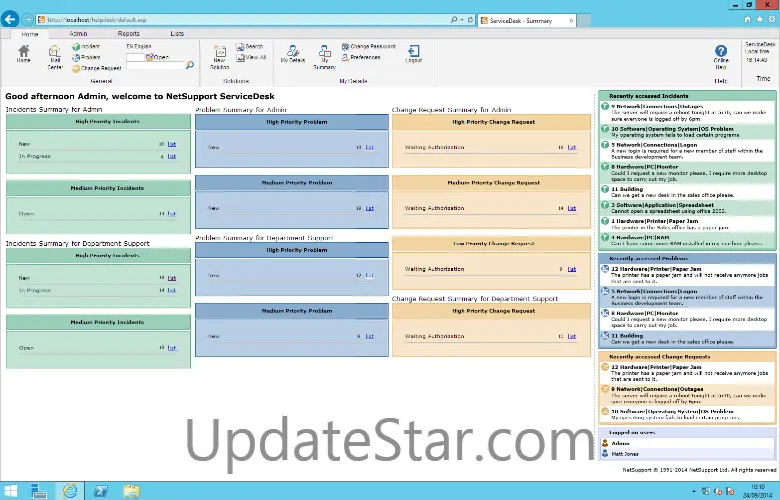Select Matt Jones in logged on users
This screenshot has height=500, width=780.
click(x=625, y=454)
